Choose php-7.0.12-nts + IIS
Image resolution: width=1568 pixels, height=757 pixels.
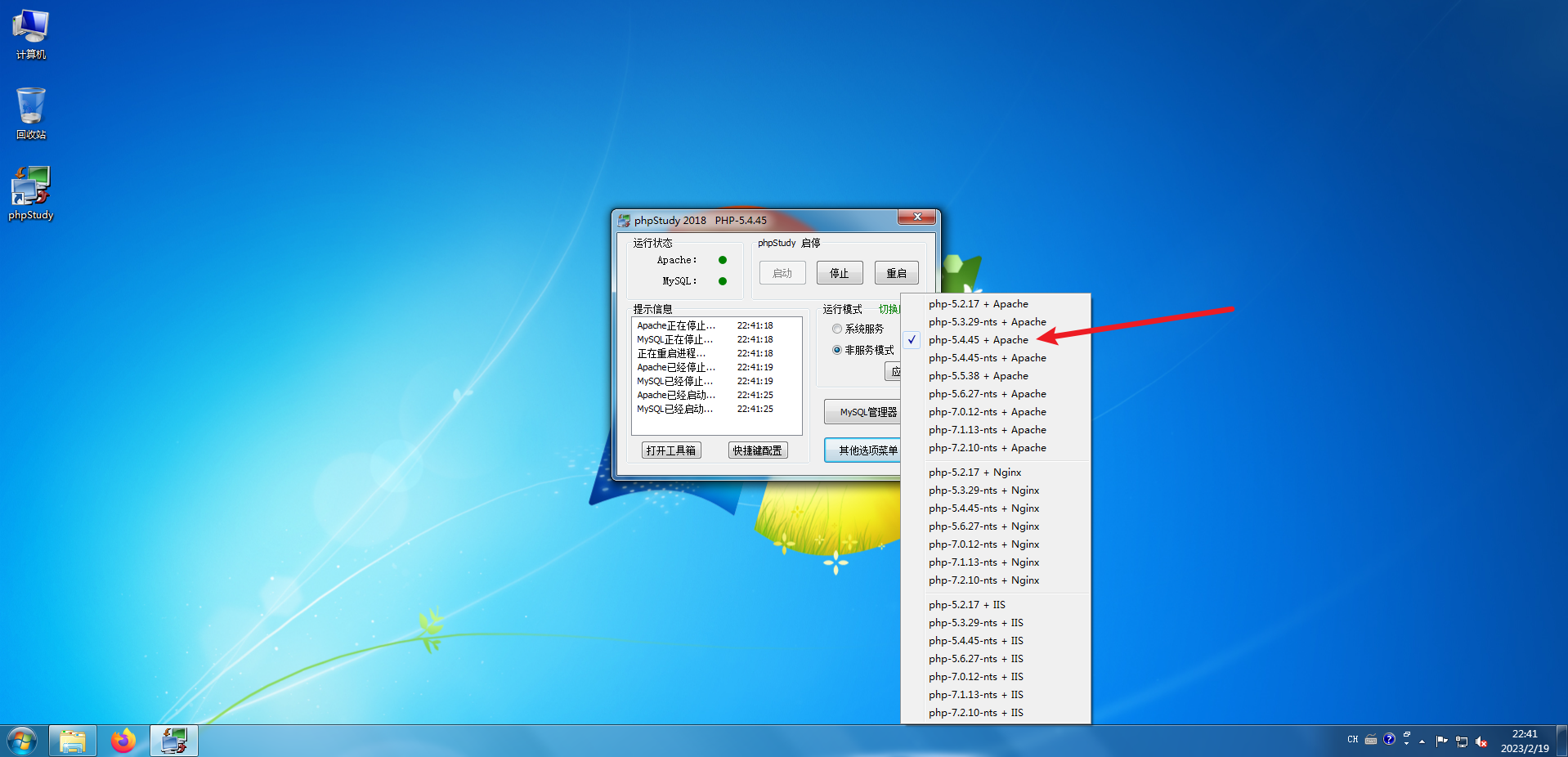(996, 677)
